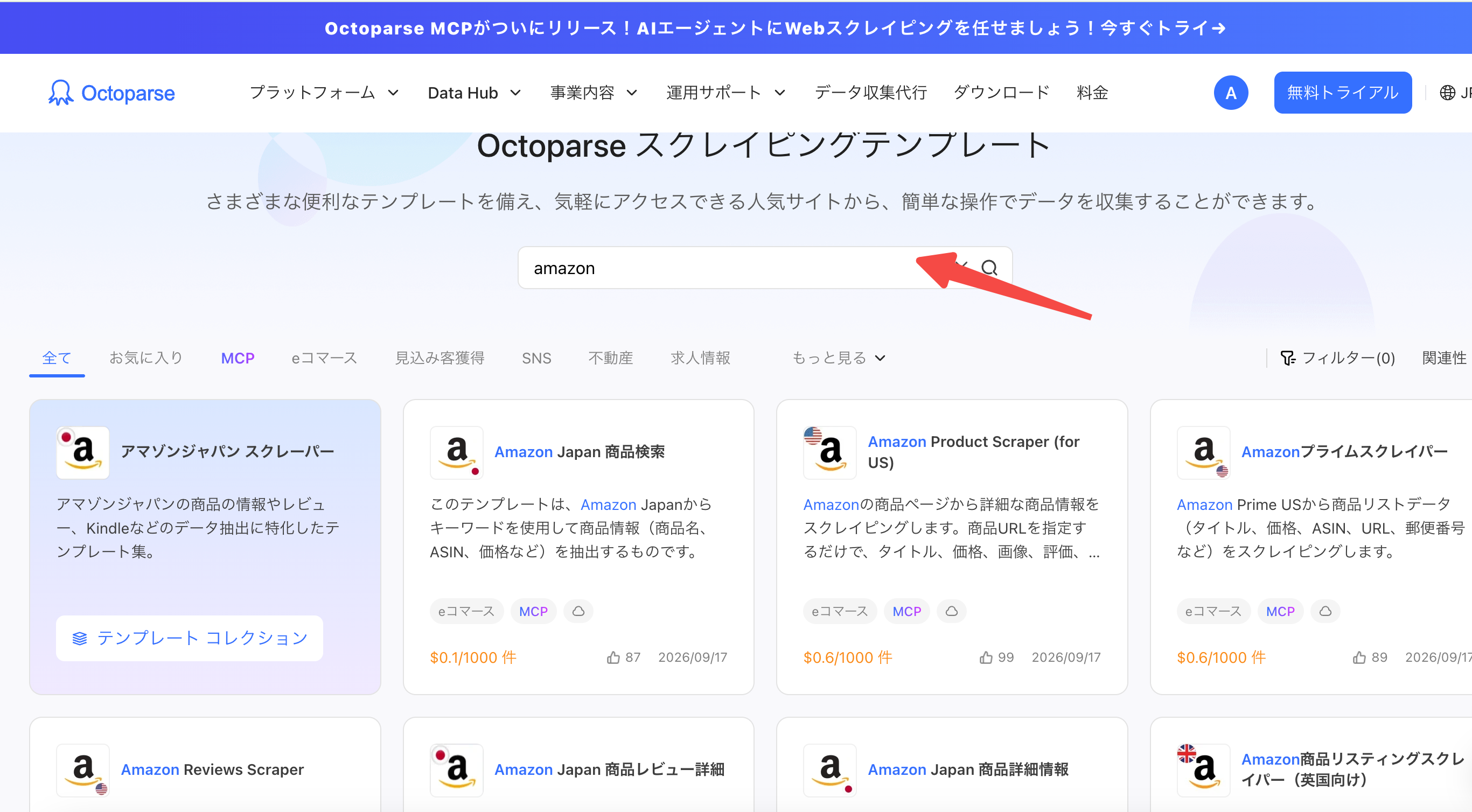Screen dimensions: 1472x812
Task: Click cloud icon on Amazonプライムスクレイパー
Action: pyautogui.click(x=1325, y=612)
